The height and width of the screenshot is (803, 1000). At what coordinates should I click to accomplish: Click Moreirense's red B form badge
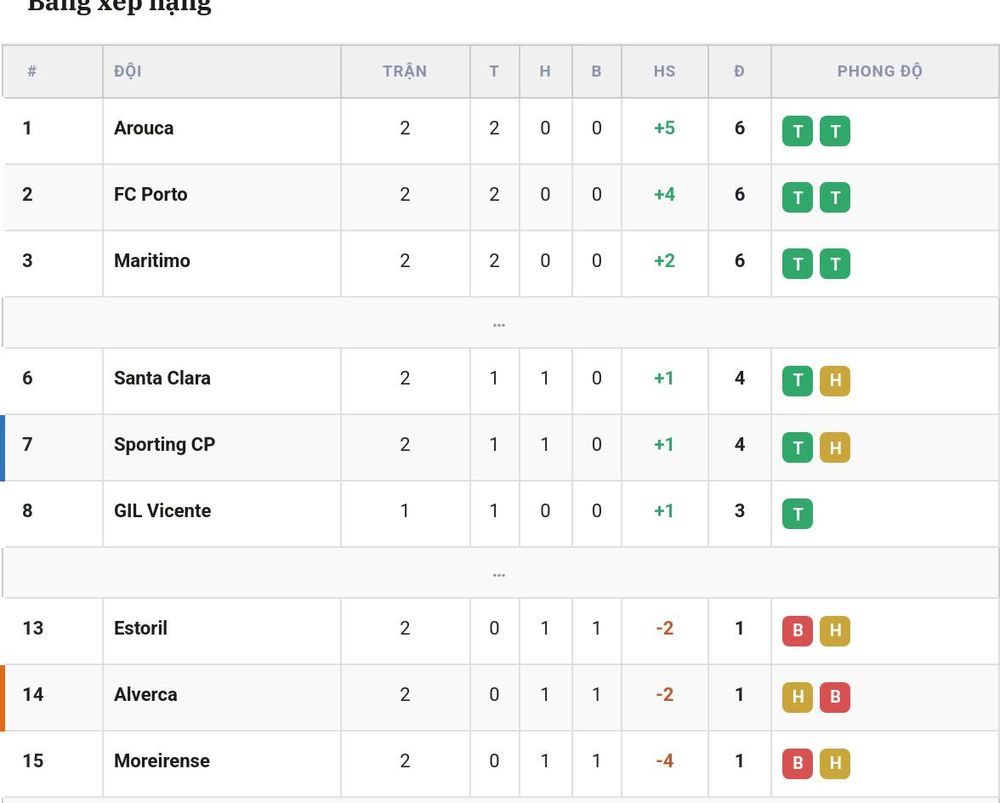(x=797, y=763)
